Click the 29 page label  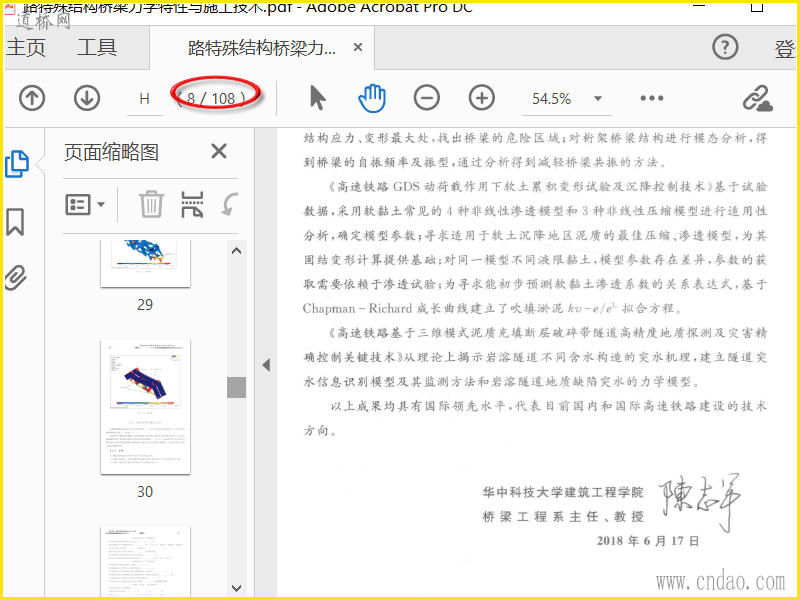pyautogui.click(x=145, y=305)
